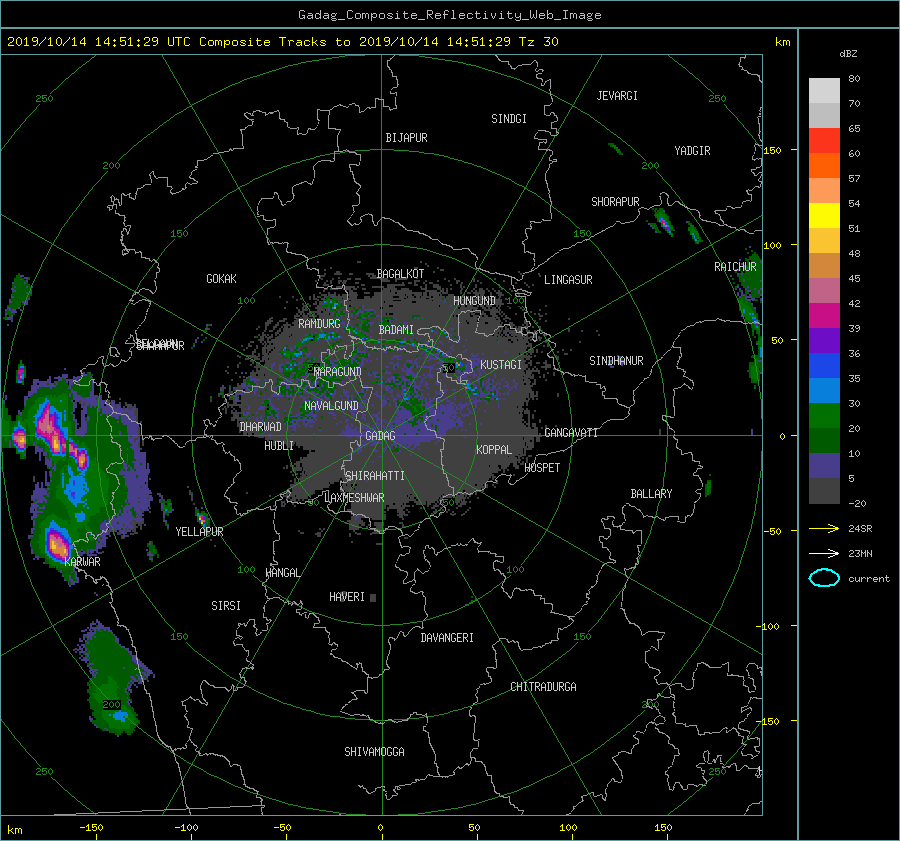Click the GANGAVATI city label
This screenshot has width=900, height=841.
(571, 433)
